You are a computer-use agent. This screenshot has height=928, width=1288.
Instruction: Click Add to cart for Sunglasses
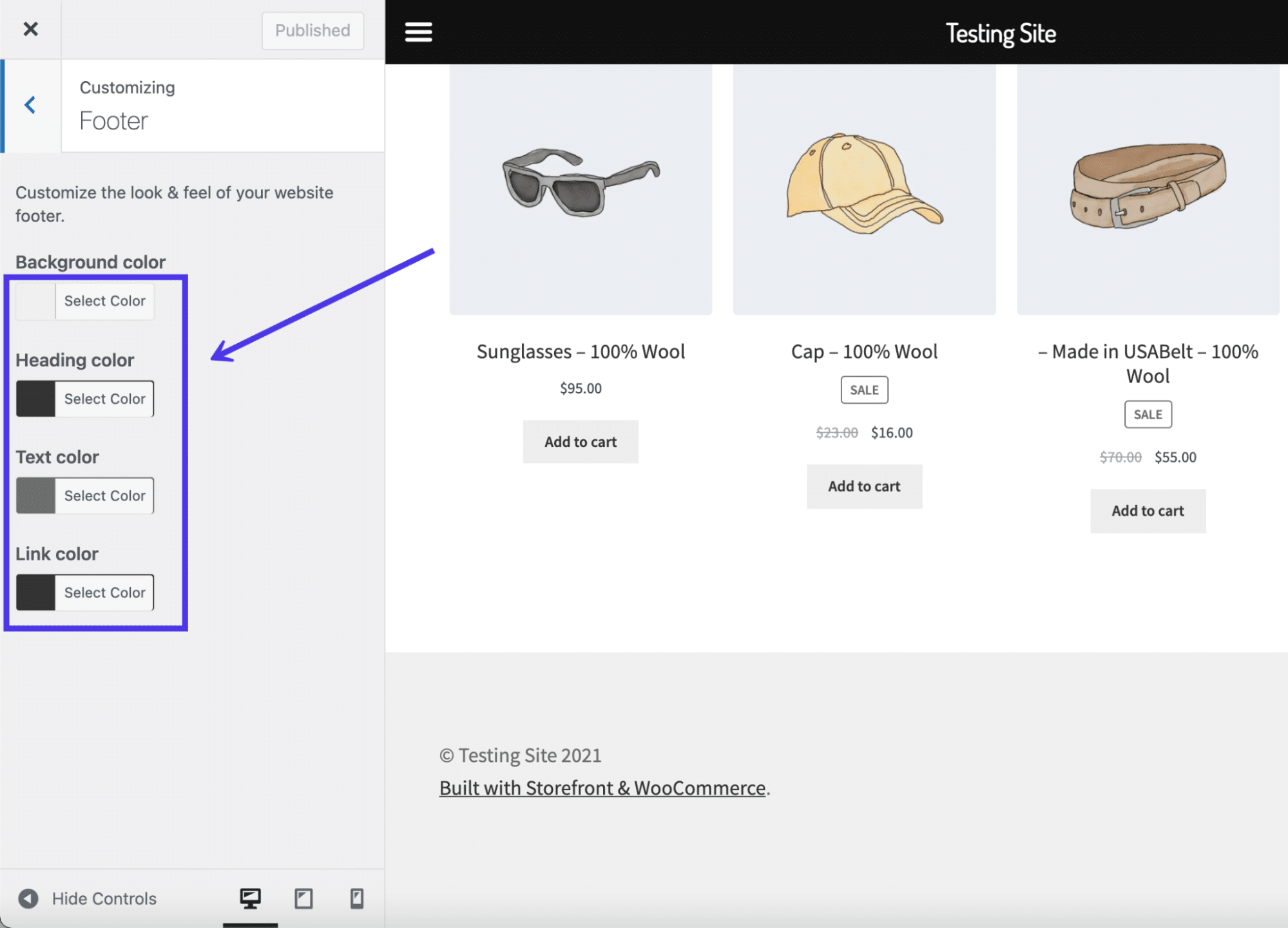pyautogui.click(x=580, y=441)
